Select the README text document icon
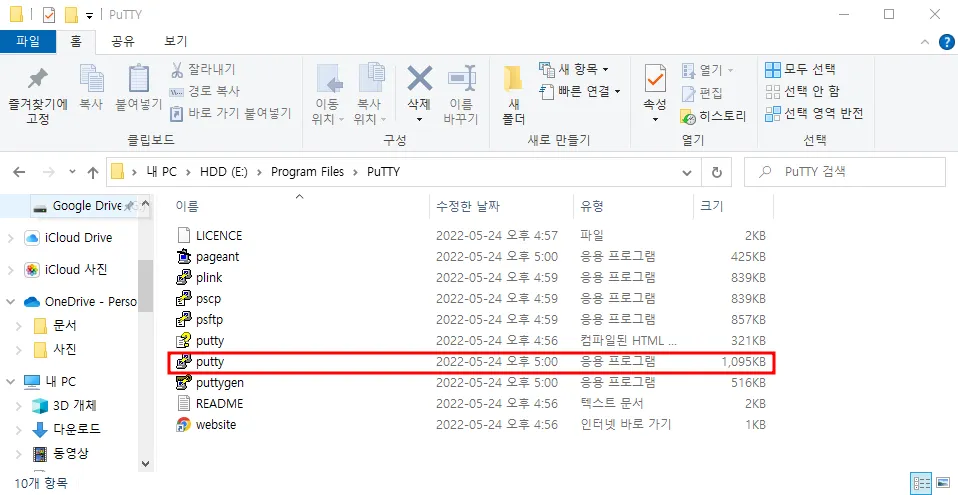 [184, 403]
